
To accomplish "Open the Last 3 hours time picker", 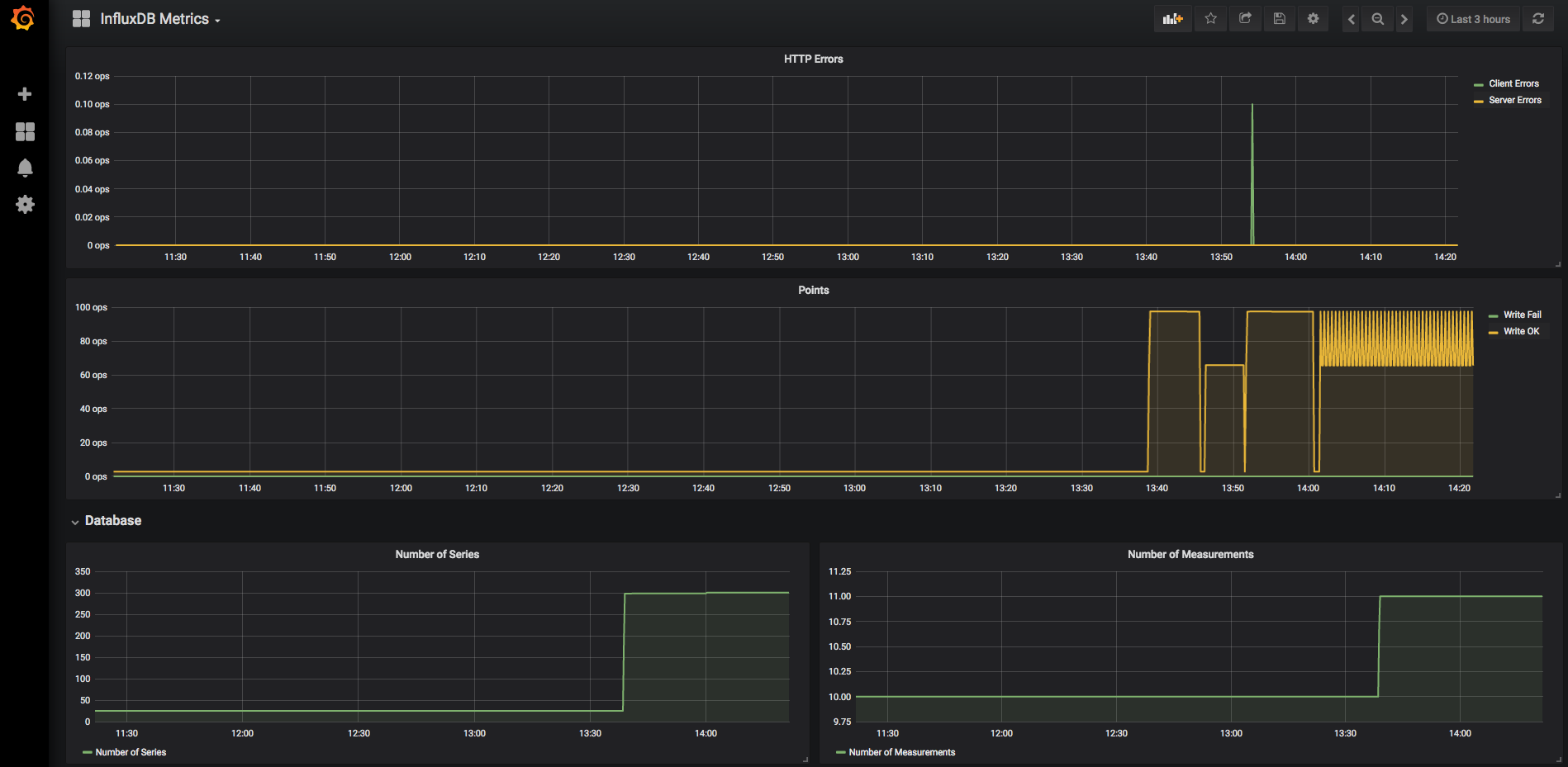I will [x=1473, y=19].
